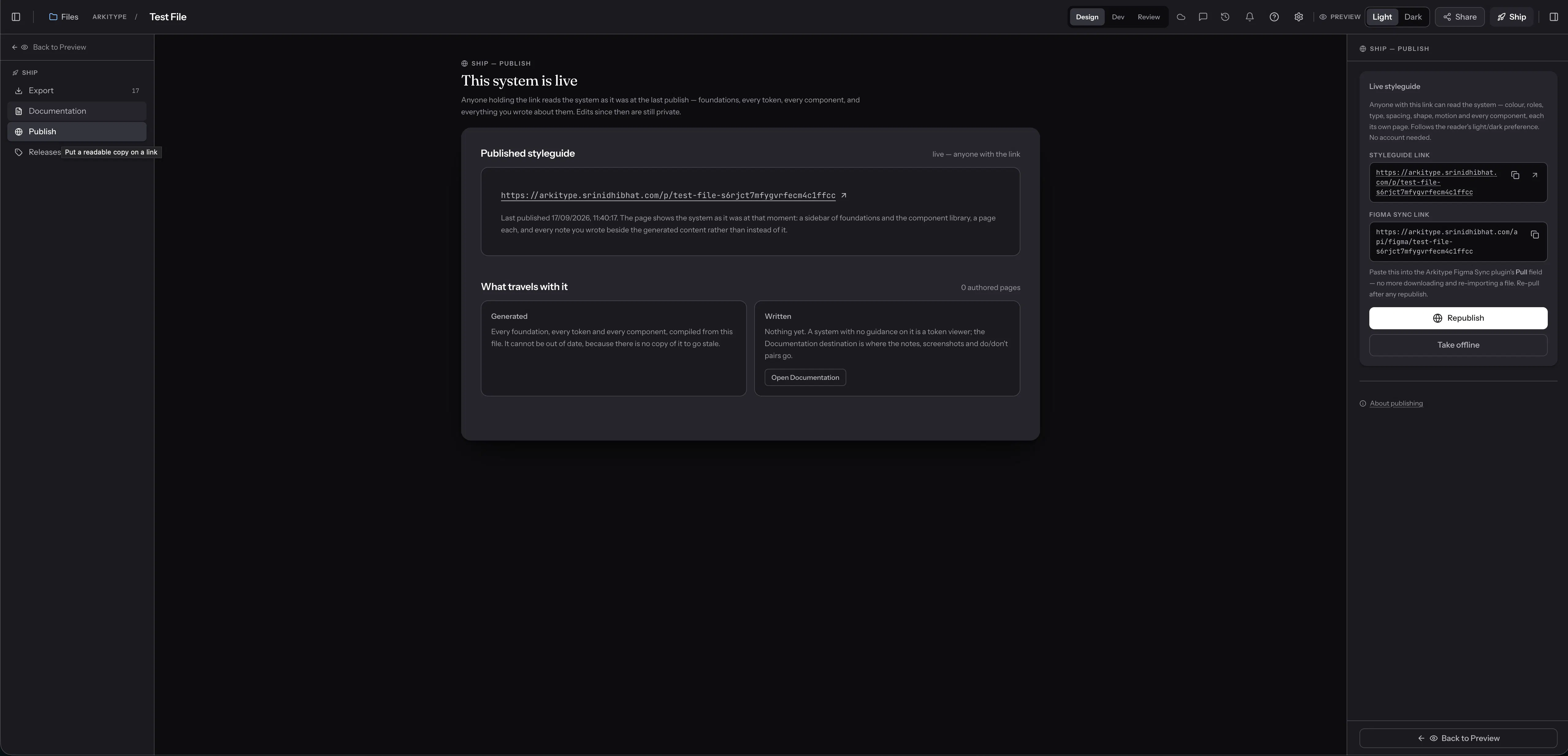Click the styleguide link text in right panel
This screenshot has width=1568, height=756.
click(x=1436, y=183)
